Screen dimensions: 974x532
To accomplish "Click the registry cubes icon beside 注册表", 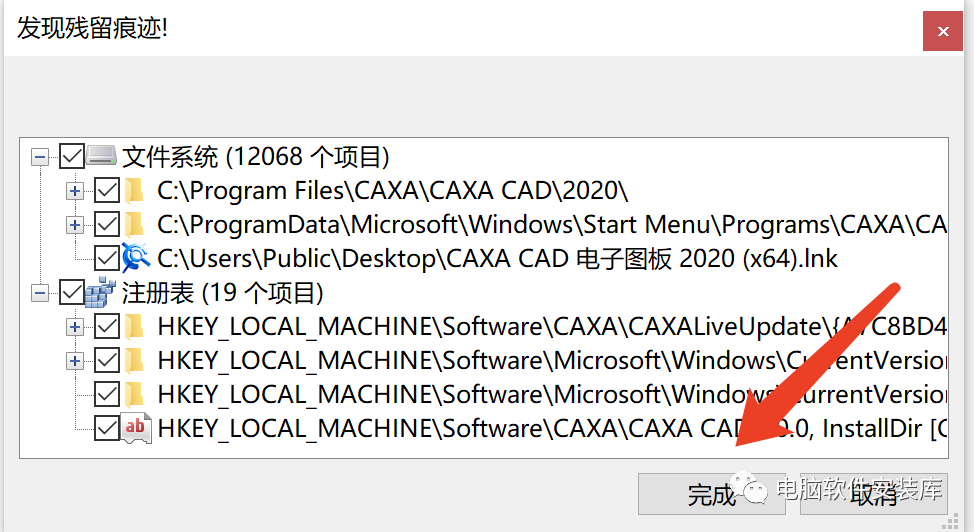I will pyautogui.click(x=101, y=292).
